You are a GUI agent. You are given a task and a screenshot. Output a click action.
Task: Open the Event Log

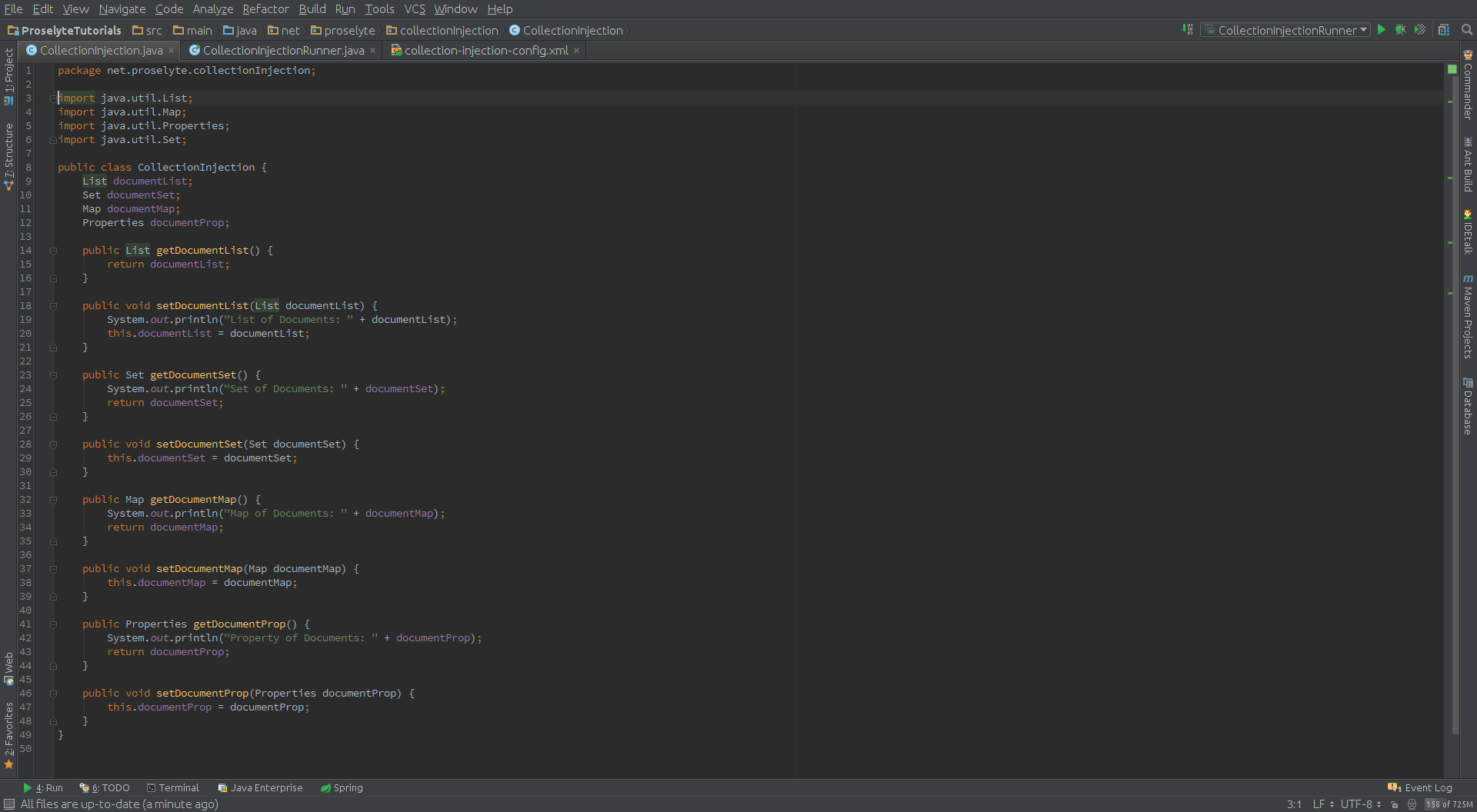click(1427, 787)
